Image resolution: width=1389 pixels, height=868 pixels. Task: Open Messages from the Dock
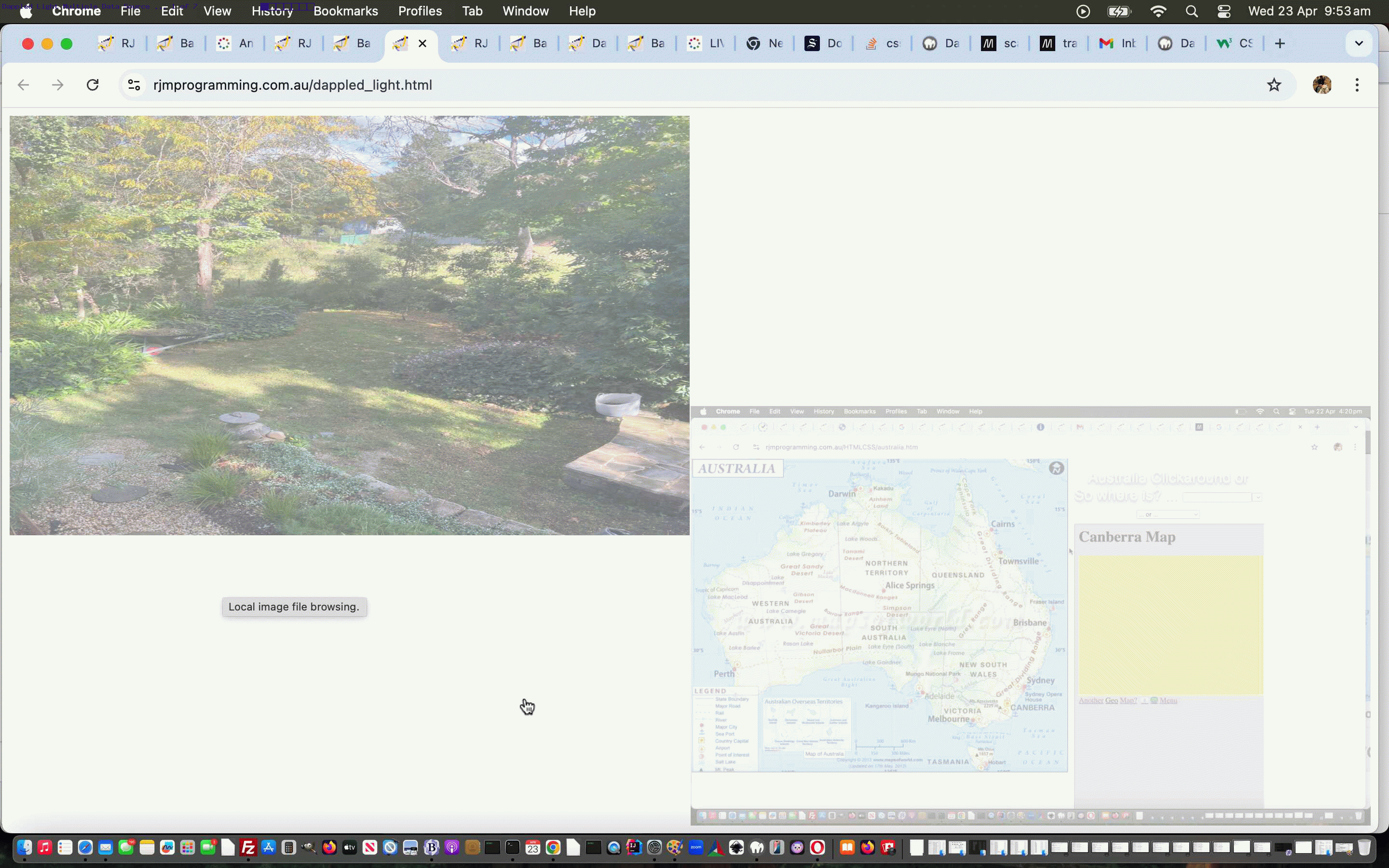coord(126,847)
